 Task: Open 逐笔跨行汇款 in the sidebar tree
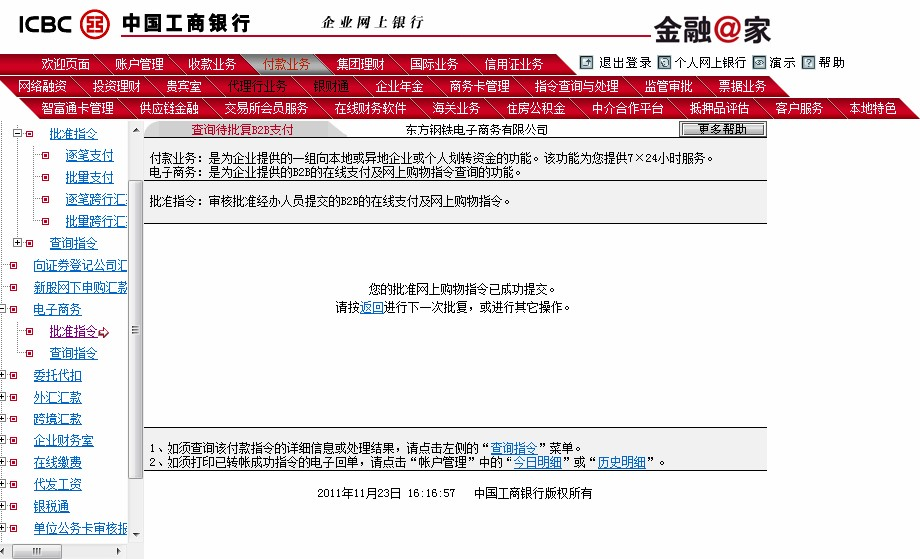pyautogui.click(x=96, y=199)
